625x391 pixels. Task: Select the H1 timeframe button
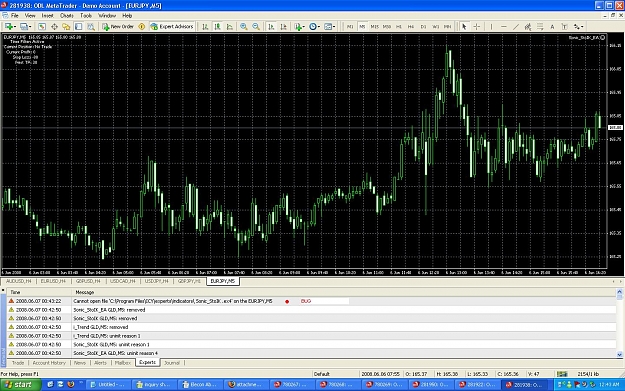point(399,26)
